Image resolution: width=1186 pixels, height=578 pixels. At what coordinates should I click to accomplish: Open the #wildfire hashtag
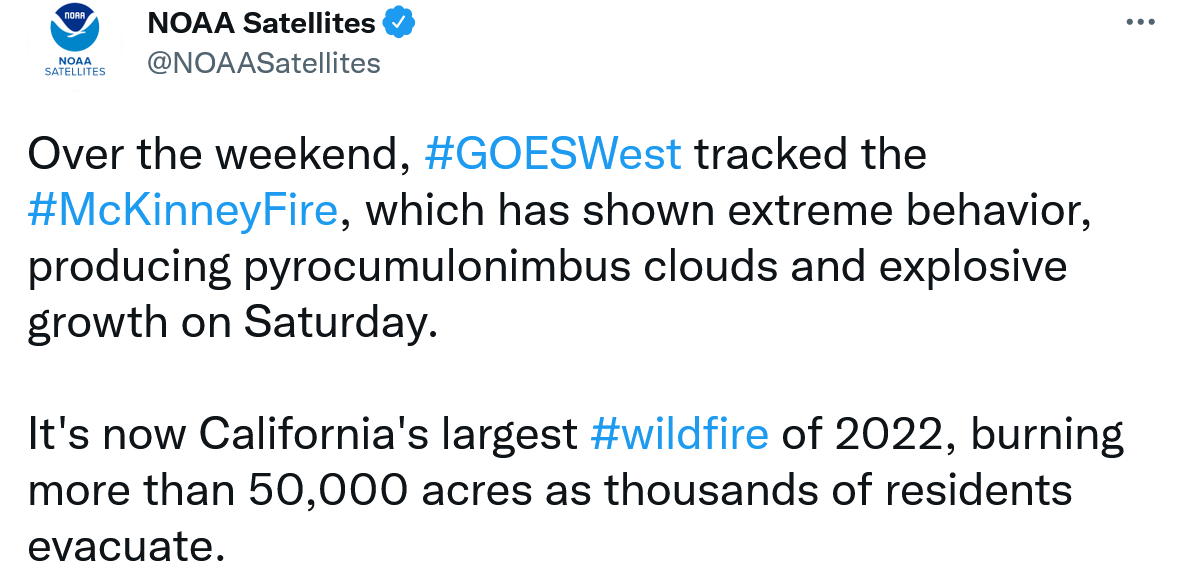pos(680,435)
